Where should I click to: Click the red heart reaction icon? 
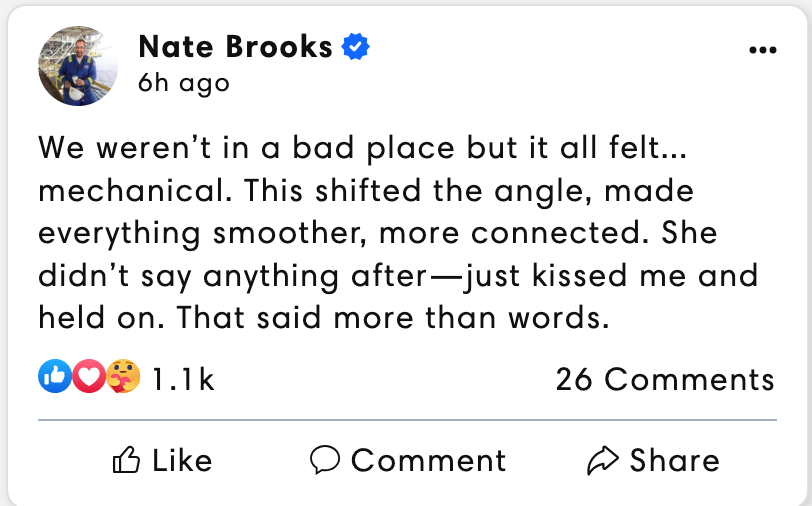[89, 378]
